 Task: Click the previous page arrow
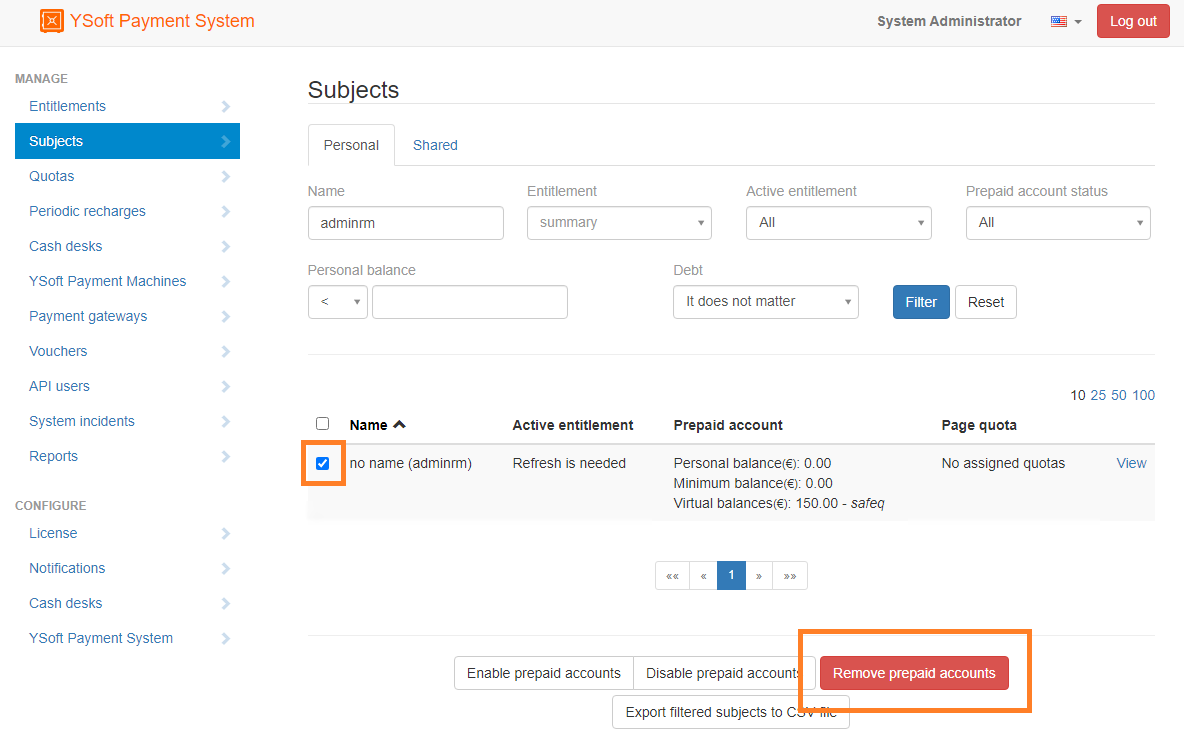[703, 576]
